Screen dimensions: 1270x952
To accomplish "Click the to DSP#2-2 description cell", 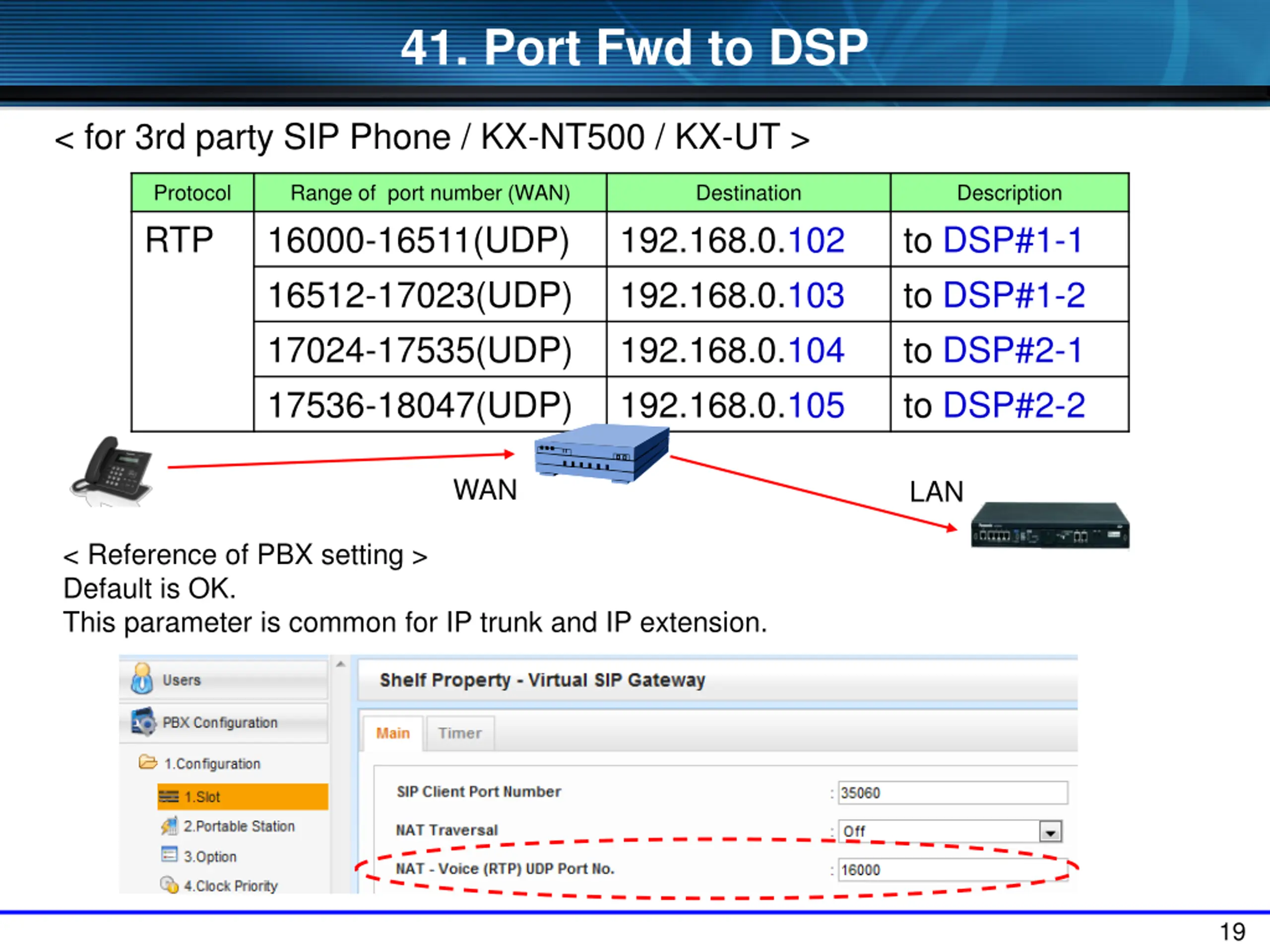I will (x=1010, y=405).
